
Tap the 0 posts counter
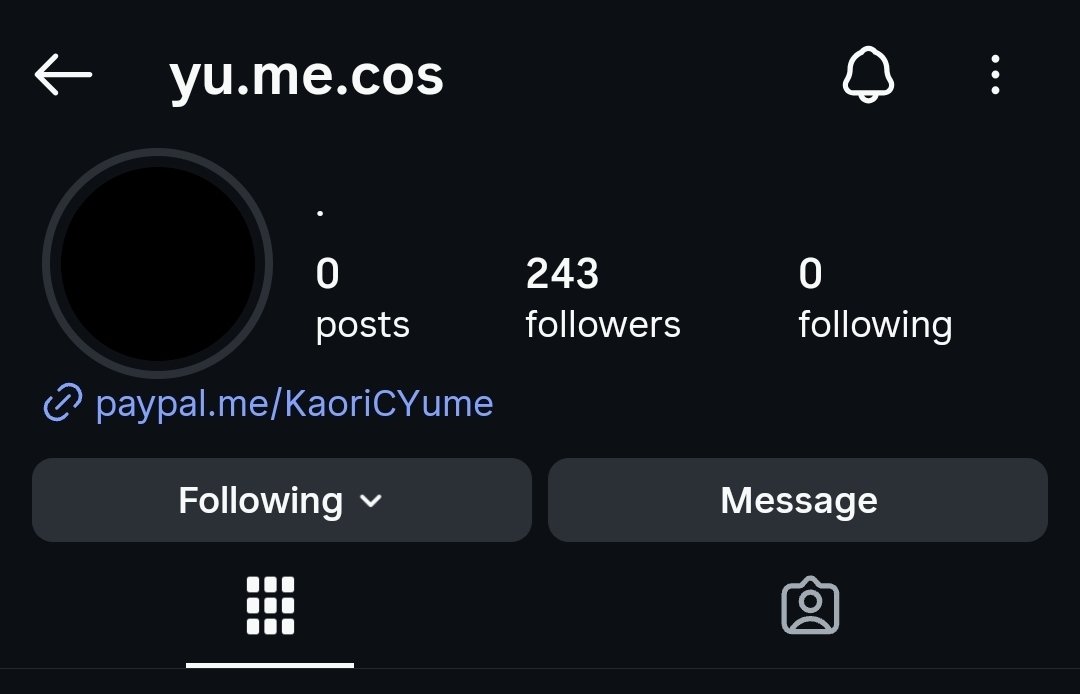click(x=362, y=297)
